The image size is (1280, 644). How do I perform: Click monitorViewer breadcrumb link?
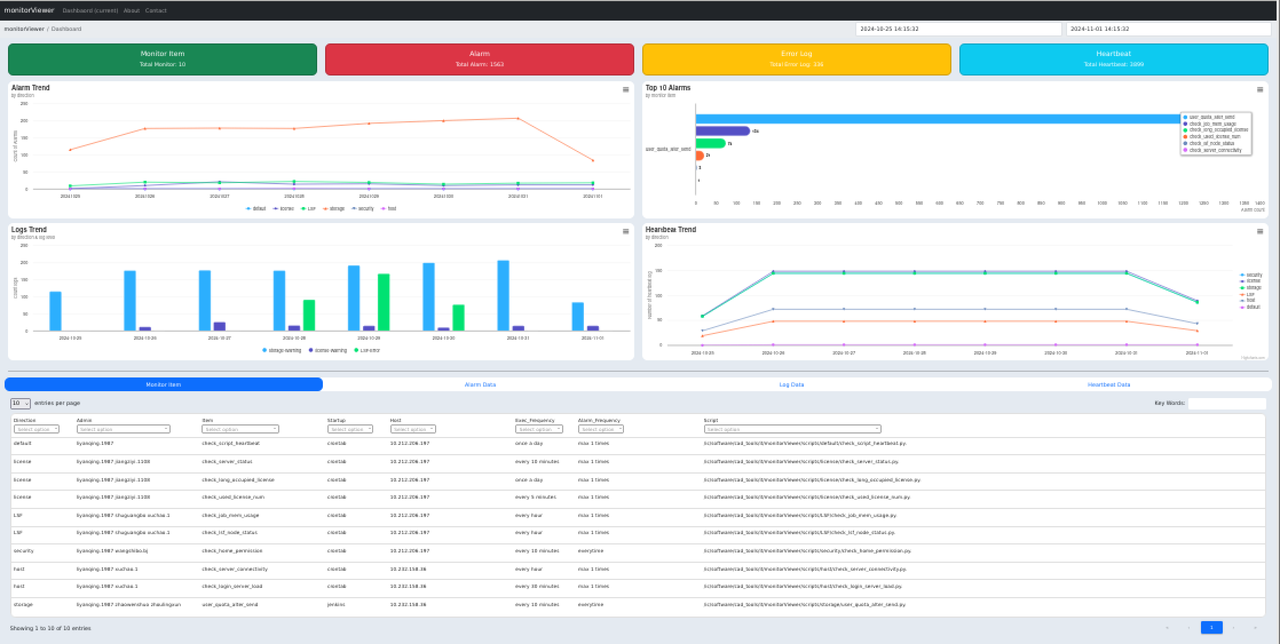[x=24, y=29]
